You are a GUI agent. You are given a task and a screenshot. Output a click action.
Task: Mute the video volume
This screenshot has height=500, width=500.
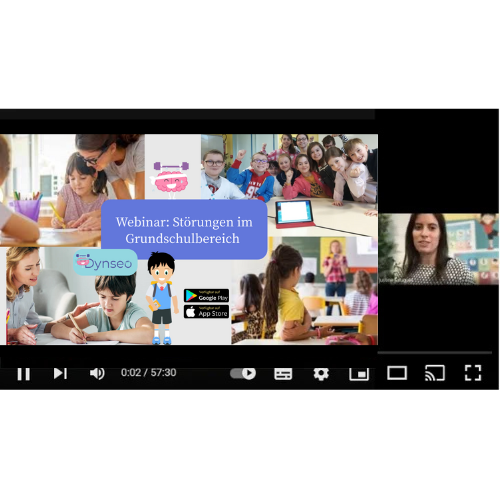[97, 373]
